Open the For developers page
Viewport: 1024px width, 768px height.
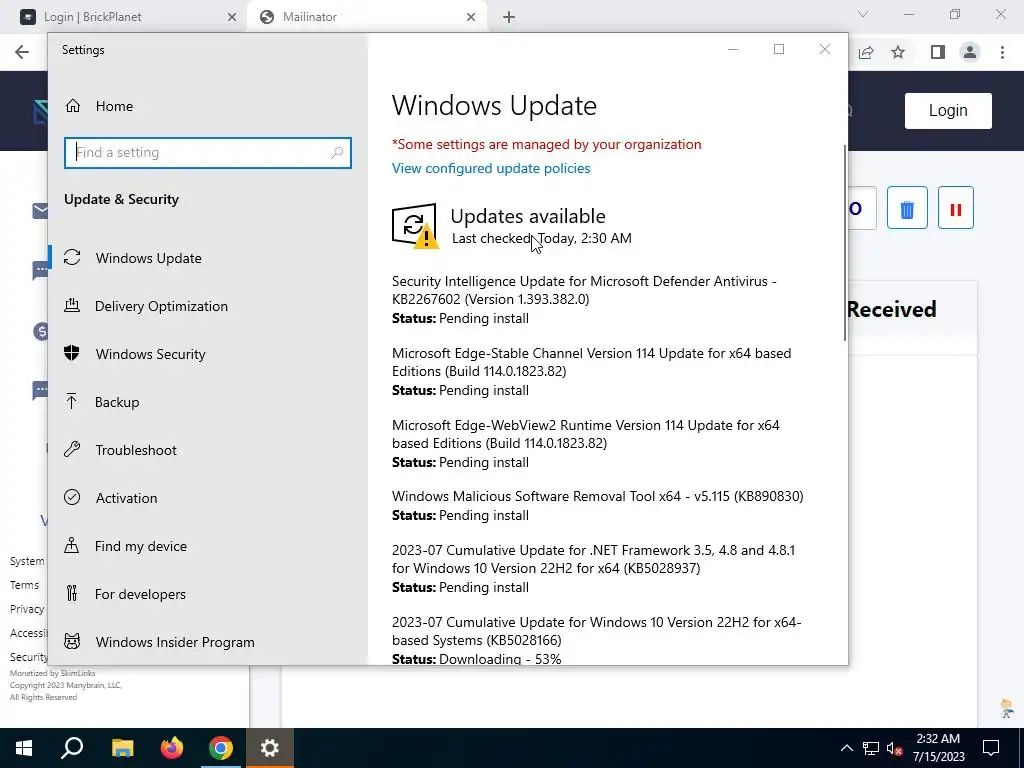140,594
